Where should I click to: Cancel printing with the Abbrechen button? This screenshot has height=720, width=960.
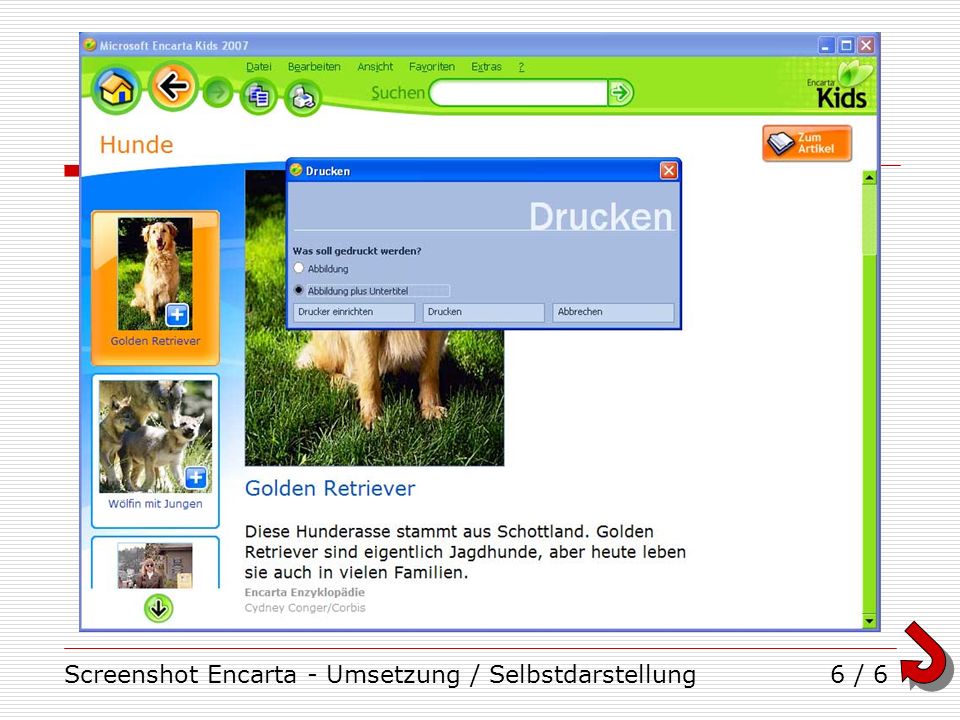[x=613, y=312]
